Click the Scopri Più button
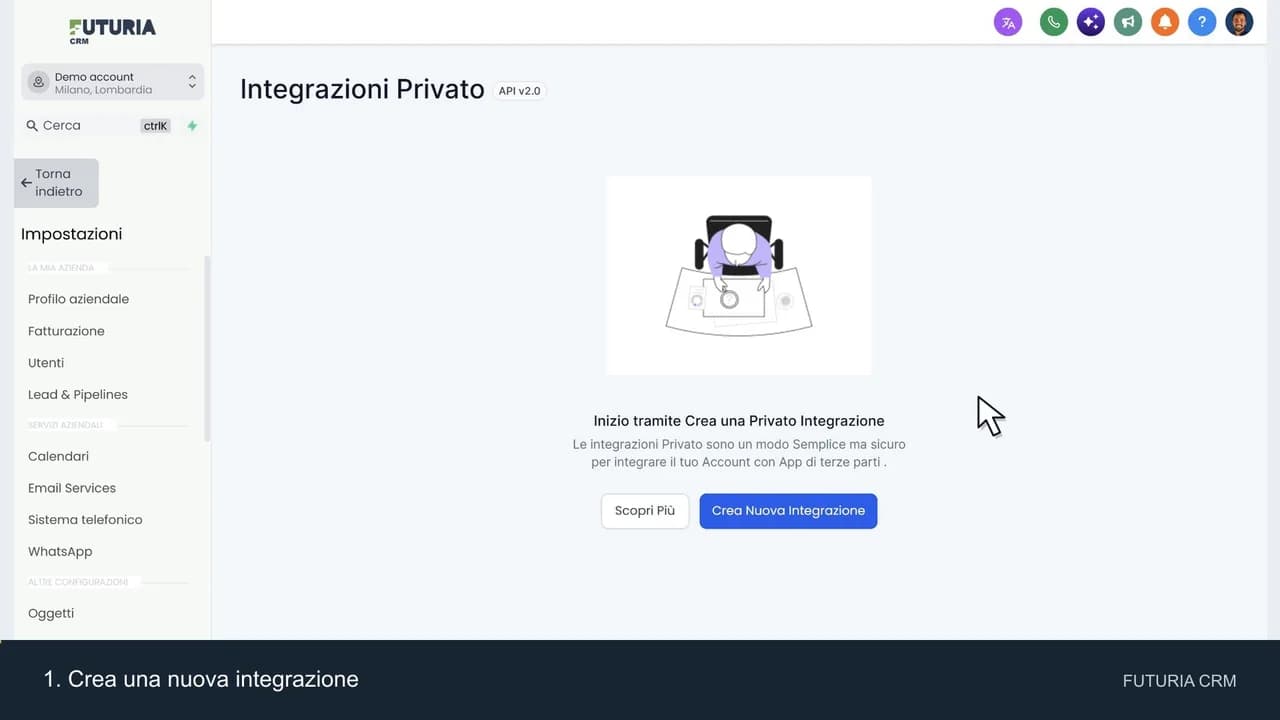The image size is (1280, 720). tap(645, 511)
